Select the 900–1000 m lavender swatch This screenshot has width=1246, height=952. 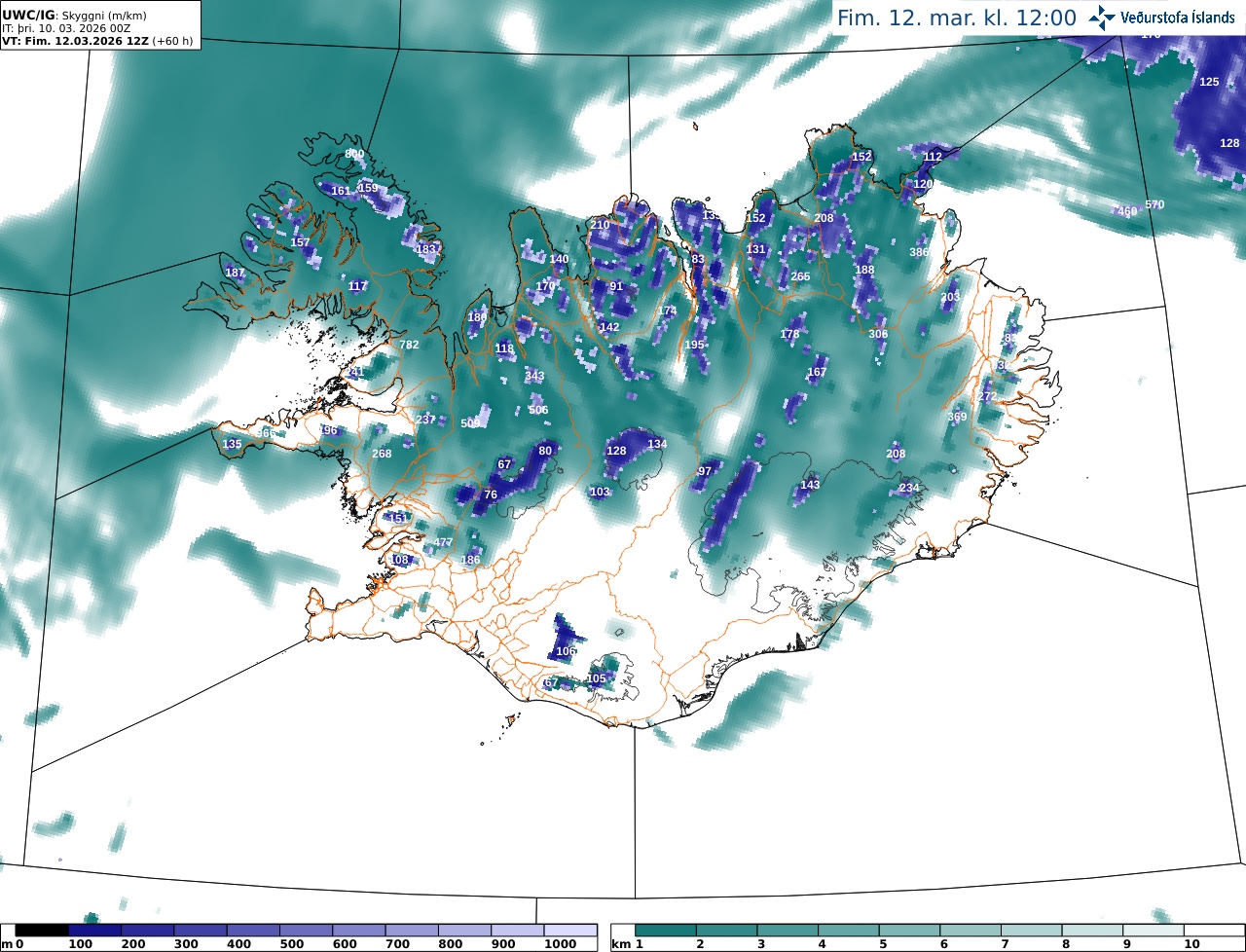(517, 931)
